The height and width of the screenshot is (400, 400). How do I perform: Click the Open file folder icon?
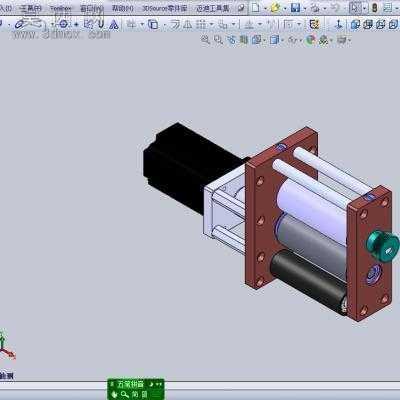tap(275, 8)
